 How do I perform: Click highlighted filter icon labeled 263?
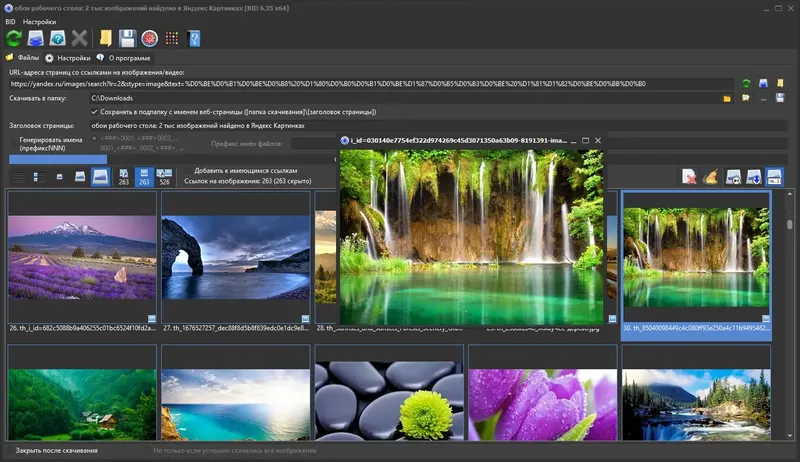click(144, 177)
